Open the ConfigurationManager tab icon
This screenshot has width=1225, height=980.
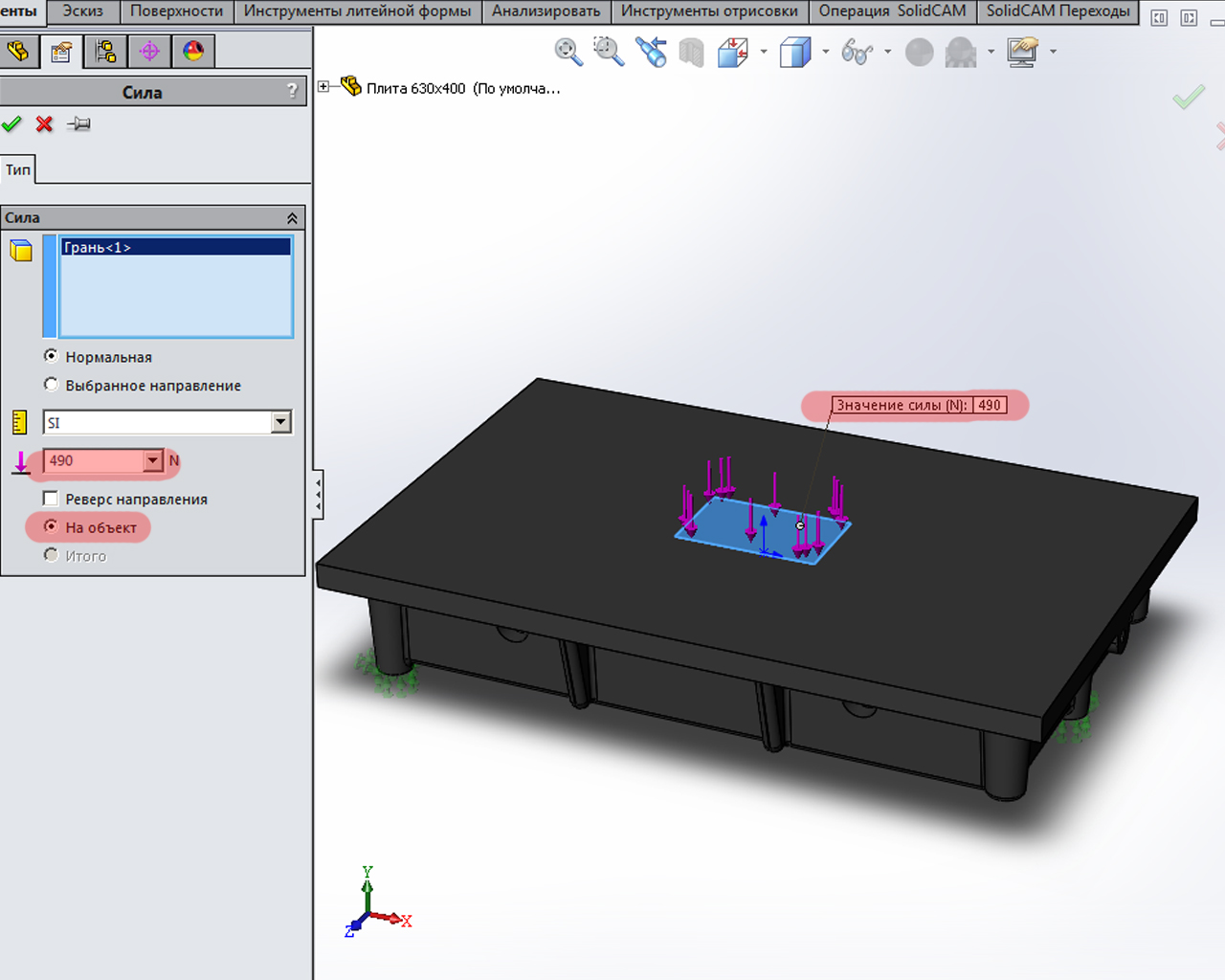[x=105, y=51]
